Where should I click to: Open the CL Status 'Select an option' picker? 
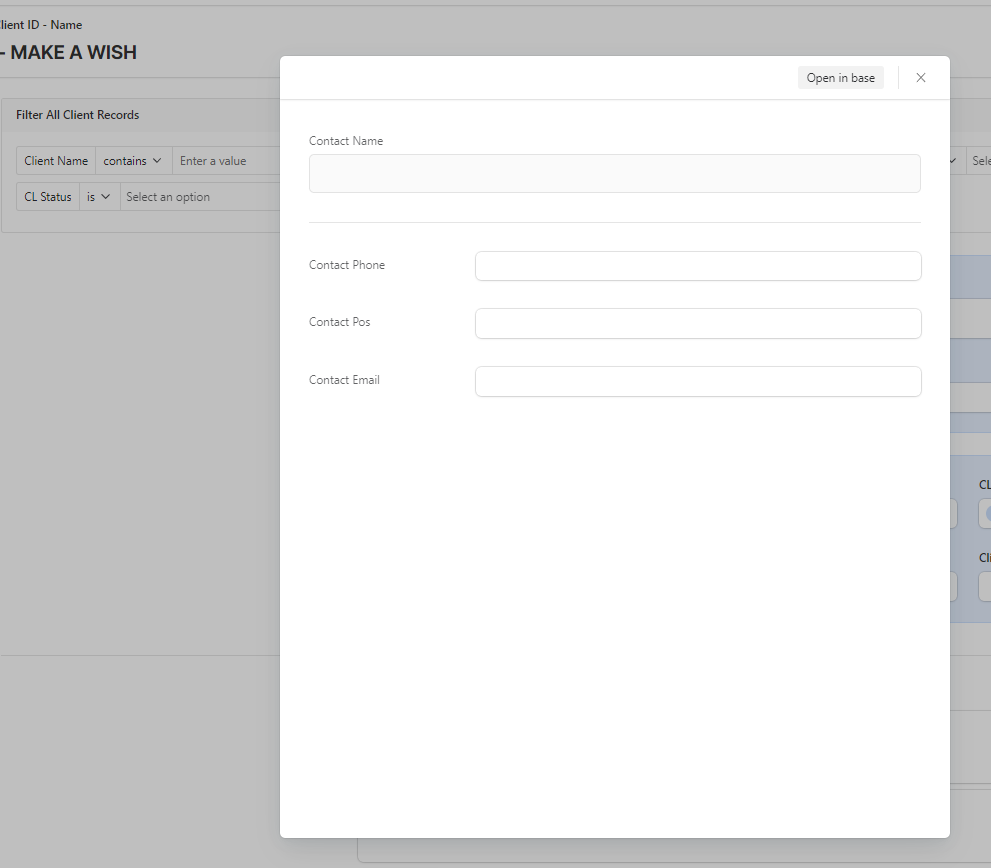pos(200,197)
